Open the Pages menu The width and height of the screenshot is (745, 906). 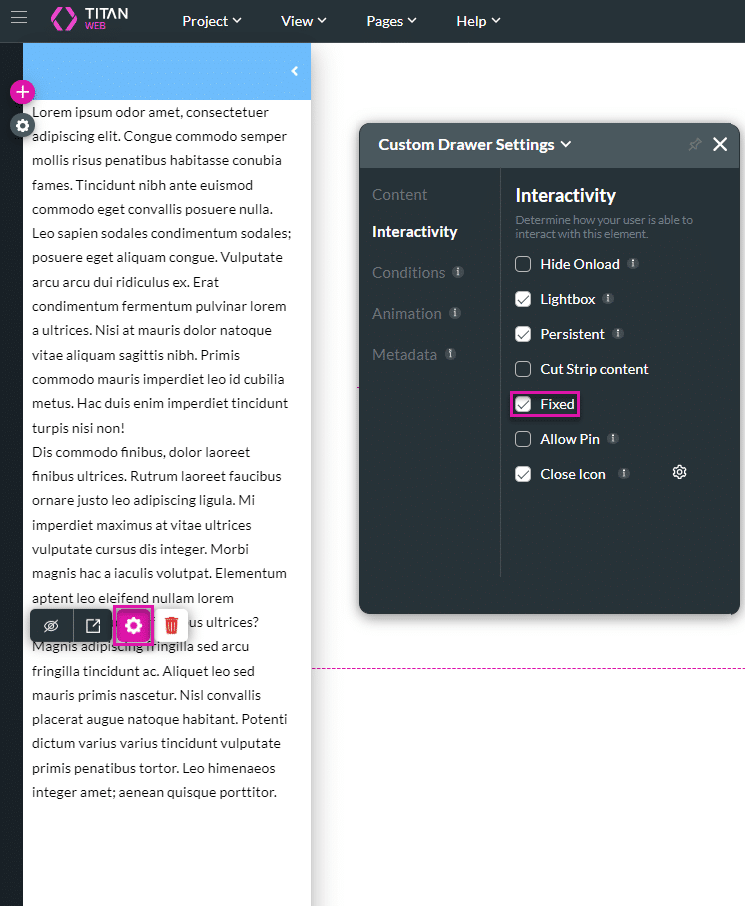tap(391, 21)
